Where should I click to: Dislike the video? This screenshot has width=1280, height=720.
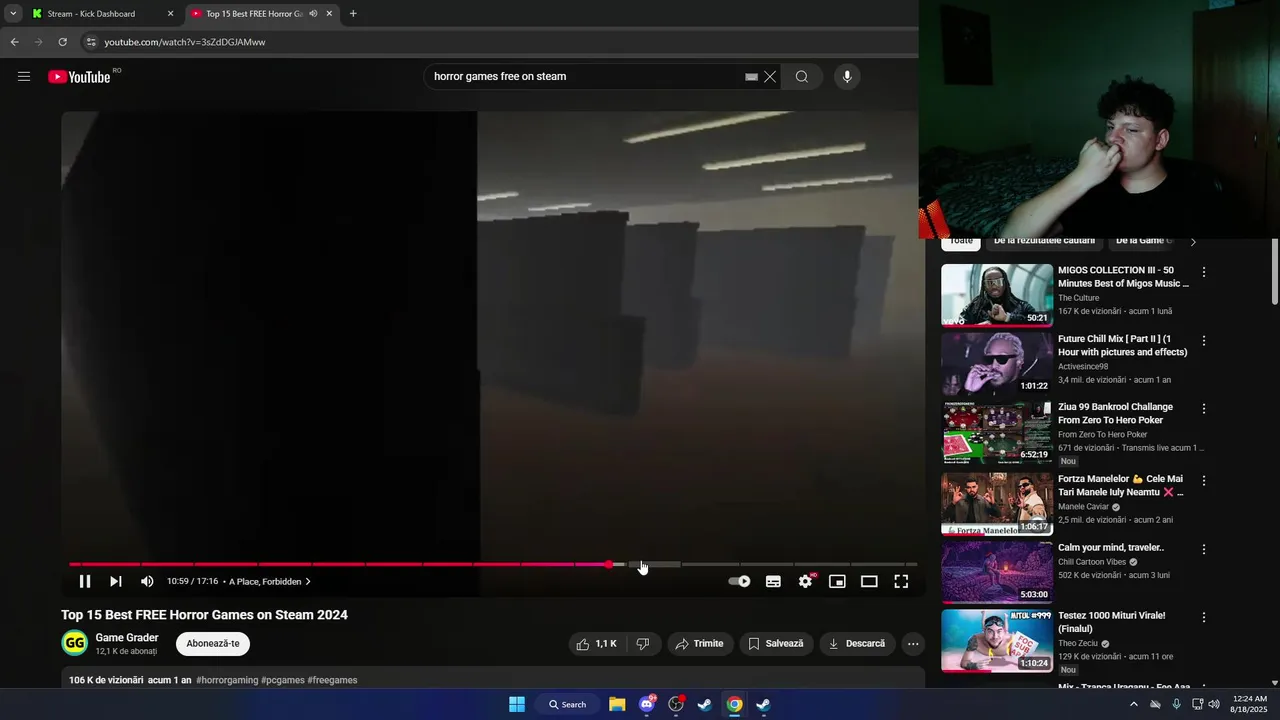pyautogui.click(x=643, y=644)
